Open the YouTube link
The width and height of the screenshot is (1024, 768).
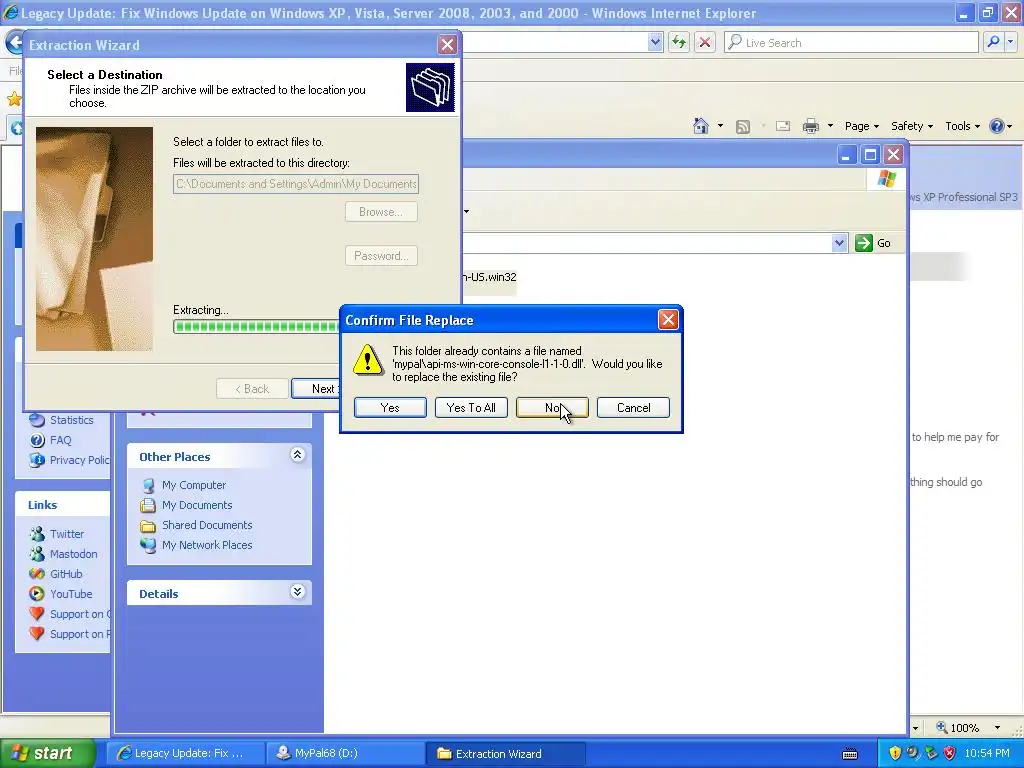[71, 594]
